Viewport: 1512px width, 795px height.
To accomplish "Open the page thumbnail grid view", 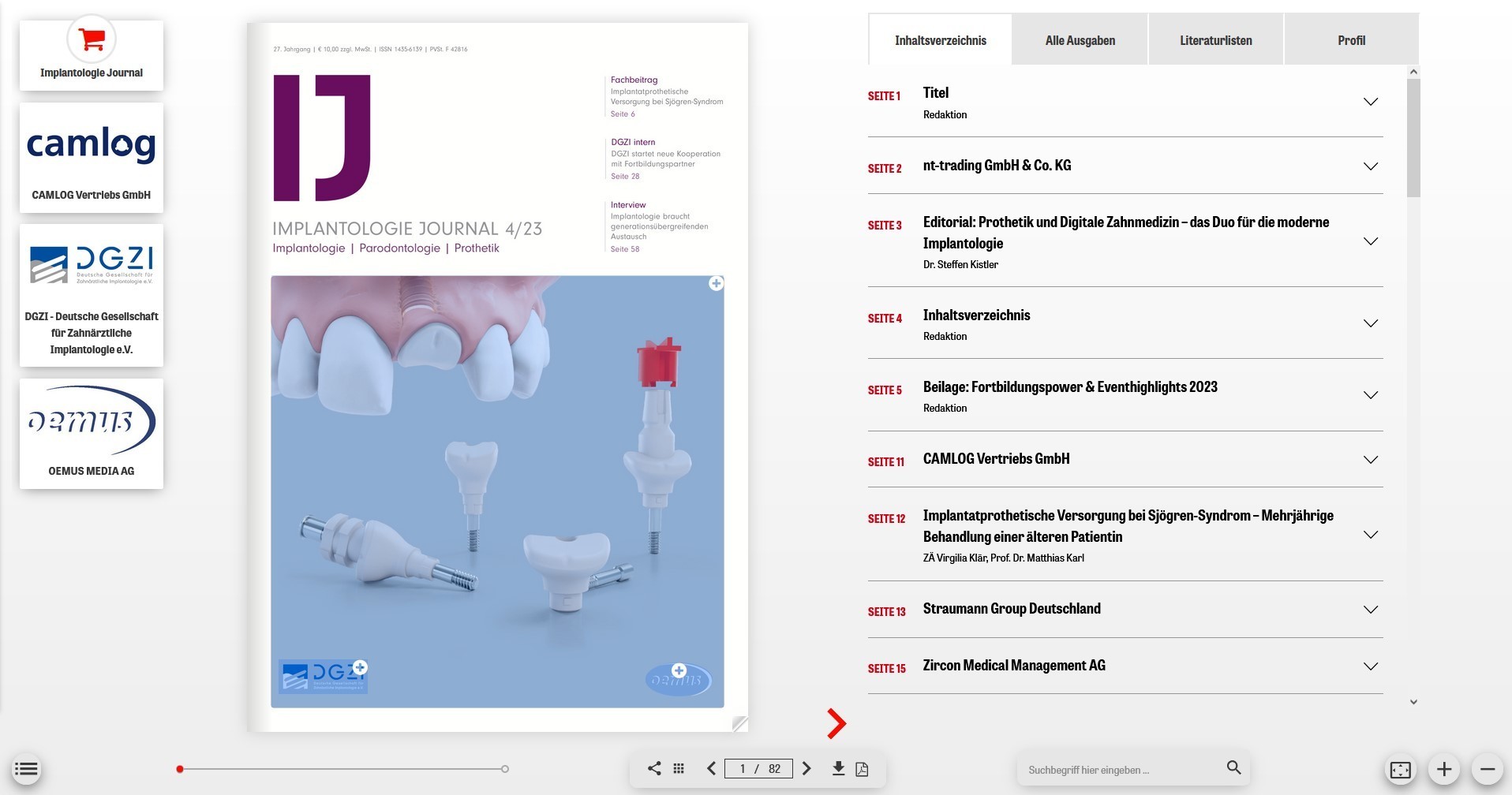I will pos(679,768).
